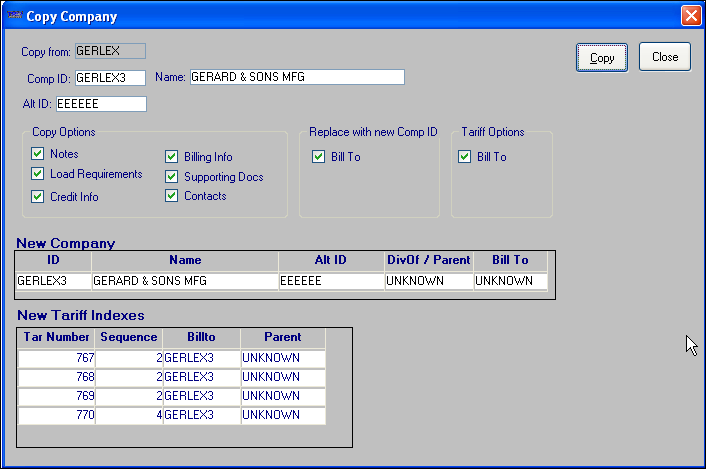Toggle the Billing Info checkbox

click(x=172, y=157)
